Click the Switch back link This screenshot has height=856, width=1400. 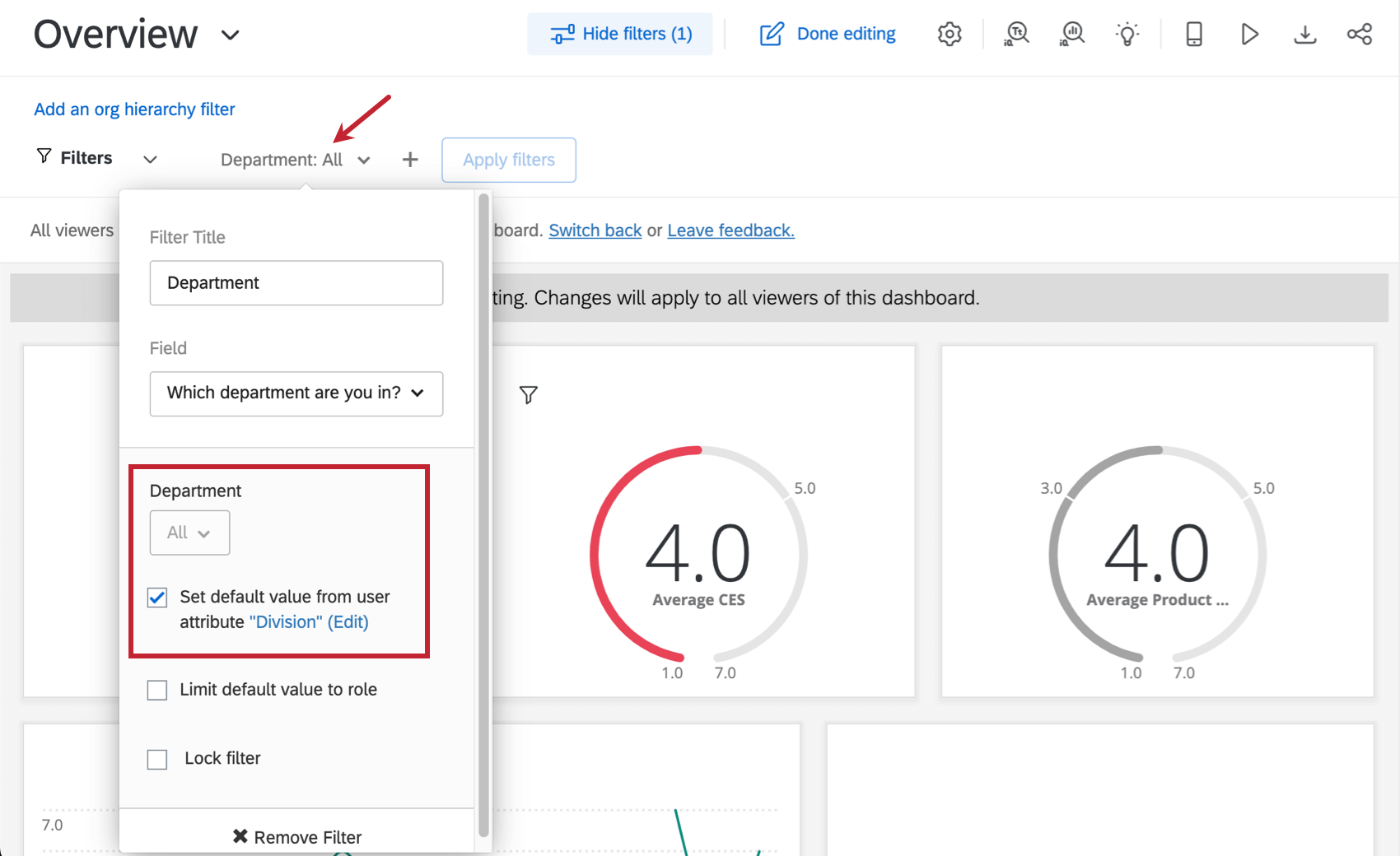tap(595, 230)
